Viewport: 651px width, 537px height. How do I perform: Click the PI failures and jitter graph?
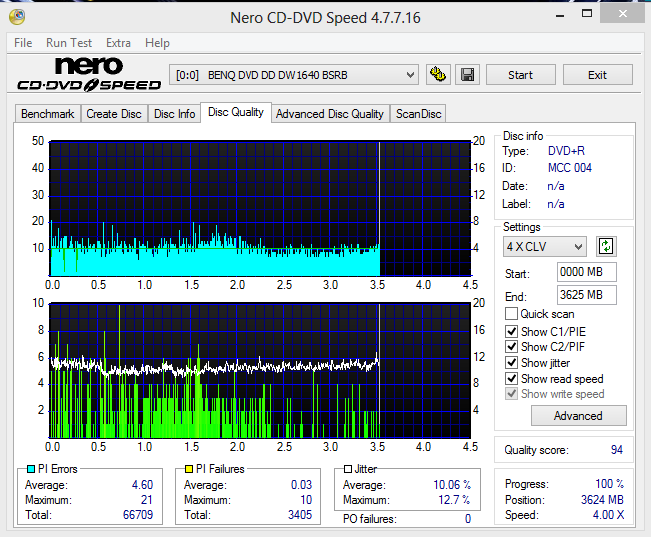tap(260, 370)
